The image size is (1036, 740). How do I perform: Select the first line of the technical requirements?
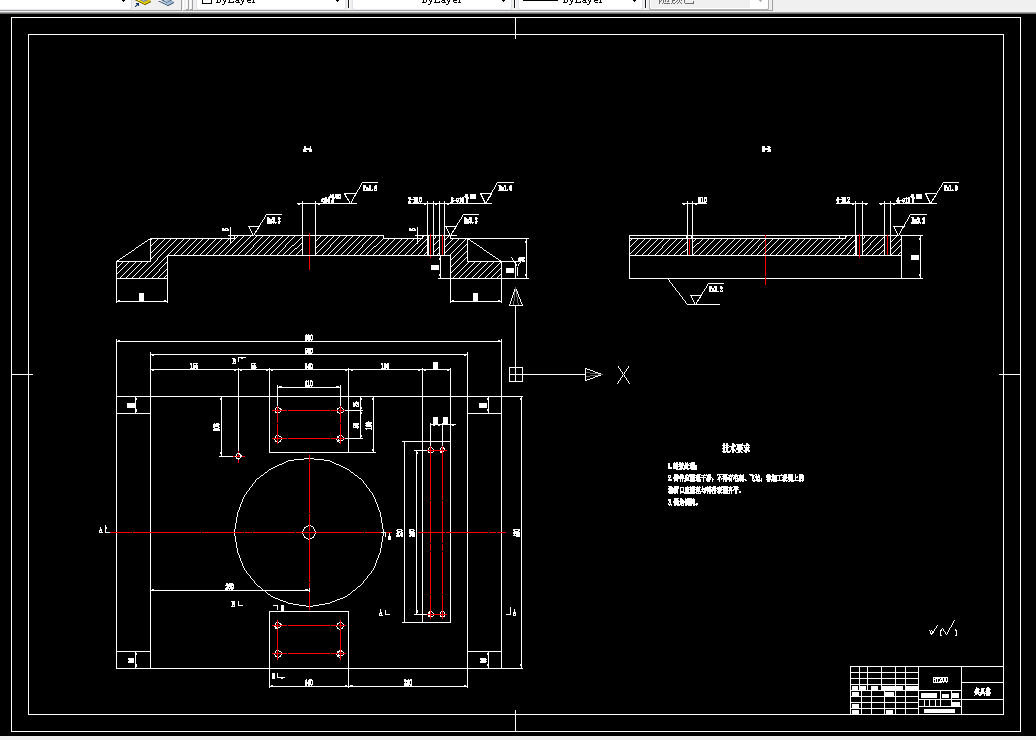click(x=682, y=466)
